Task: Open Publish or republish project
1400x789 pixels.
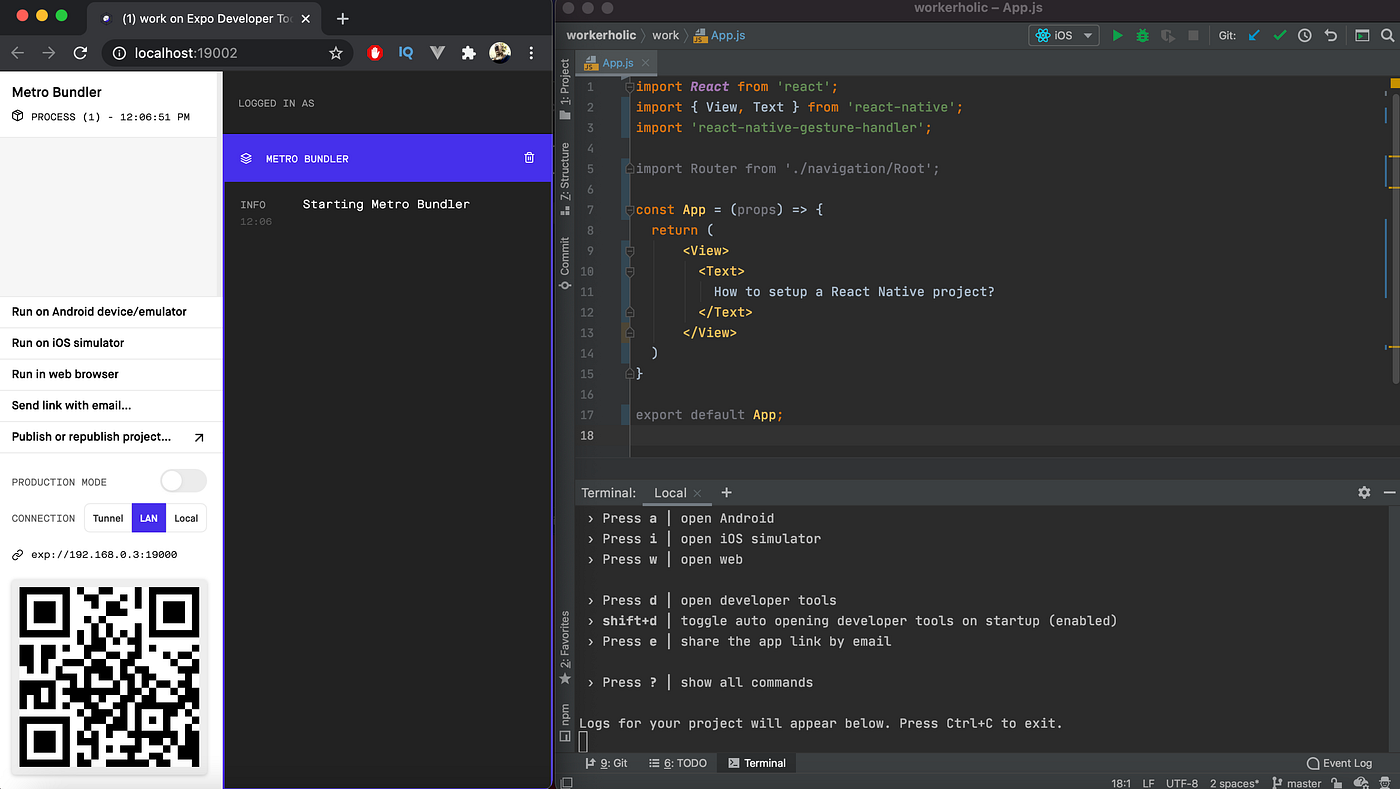Action: point(90,437)
